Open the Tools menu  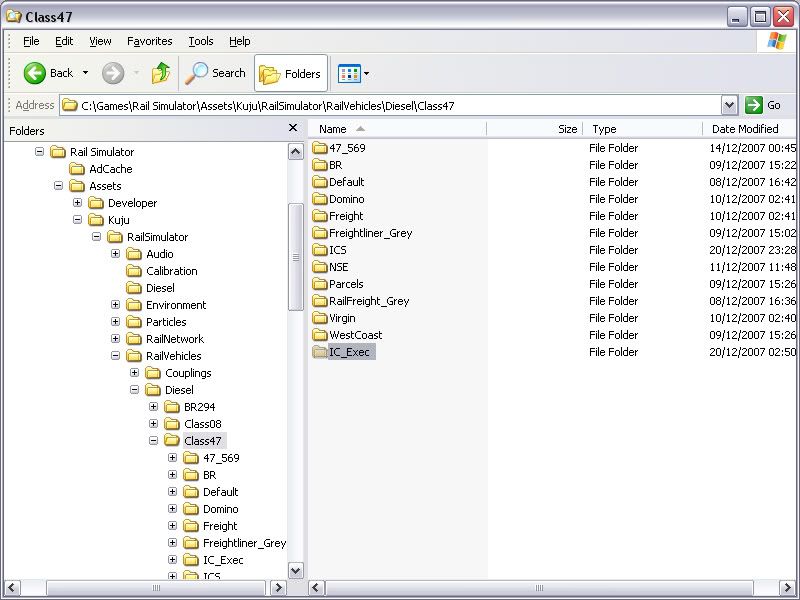coord(201,41)
